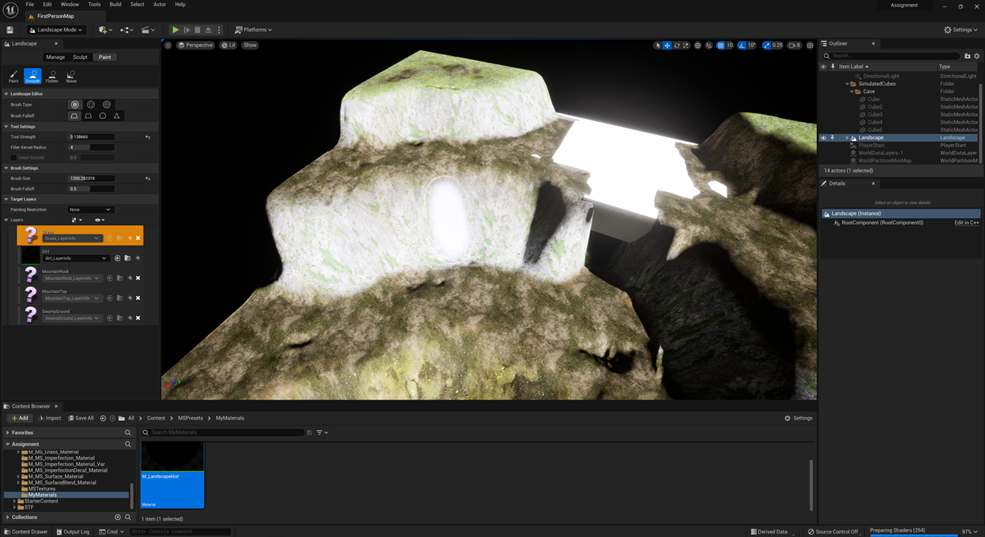Adjust the Brush Falloff slider
The width and height of the screenshot is (985, 537).
91,188
